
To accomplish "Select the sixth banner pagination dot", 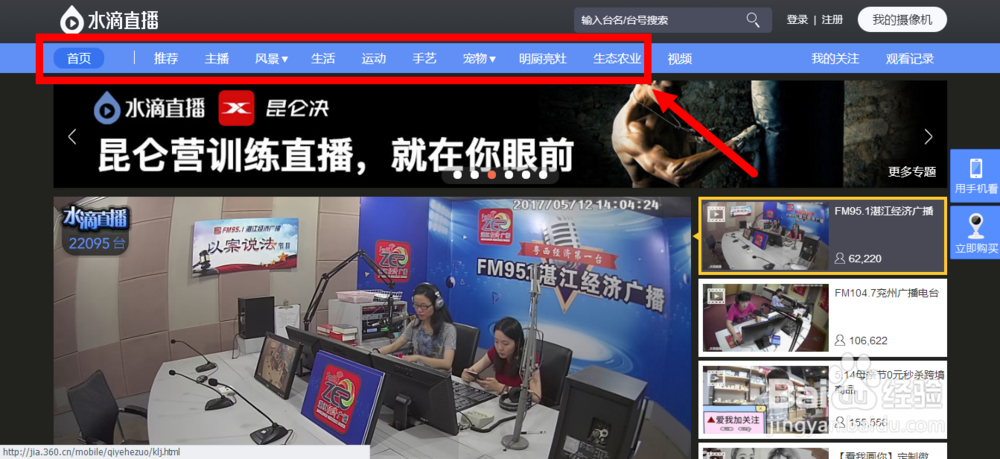I will pos(543,174).
